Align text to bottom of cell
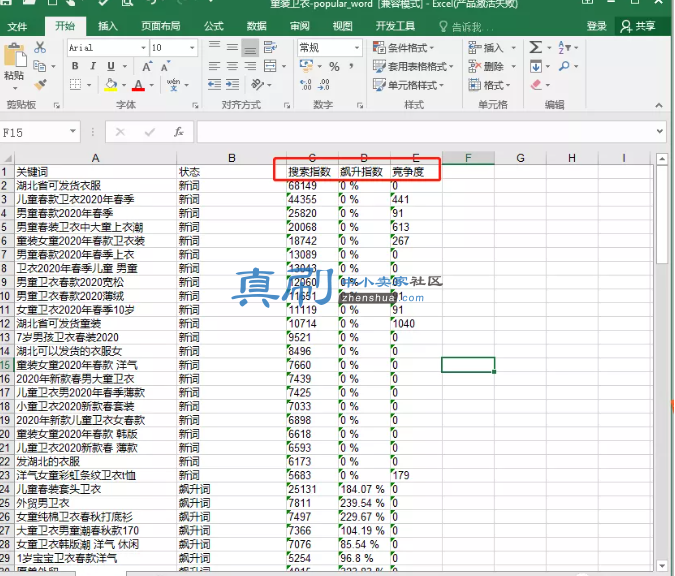 (x=250, y=48)
